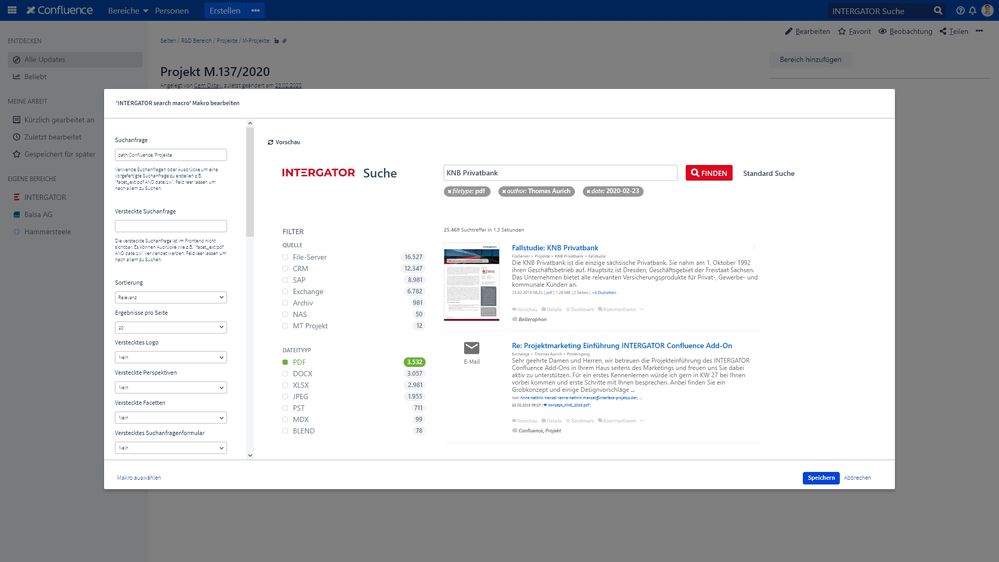Check the CRM source filter

tap(285, 269)
